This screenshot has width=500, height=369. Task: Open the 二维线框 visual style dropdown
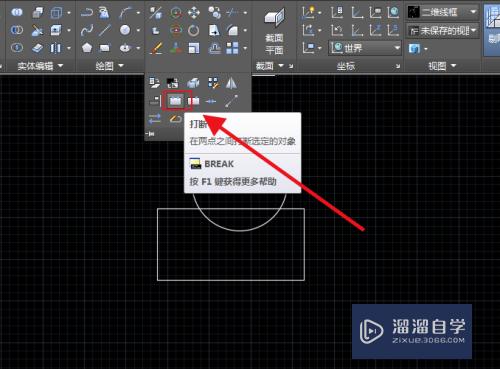443,12
